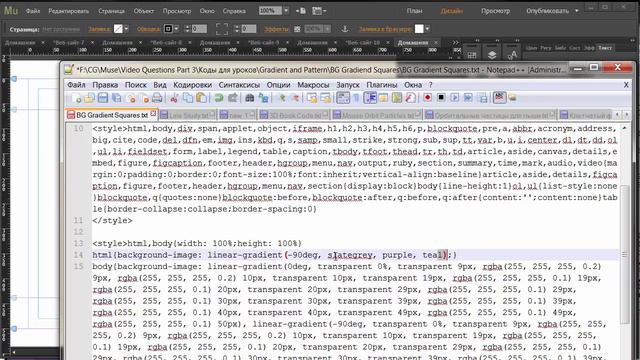
Task: Click Notepad++ vertical scrollbar thumb
Action: (x=625, y=254)
